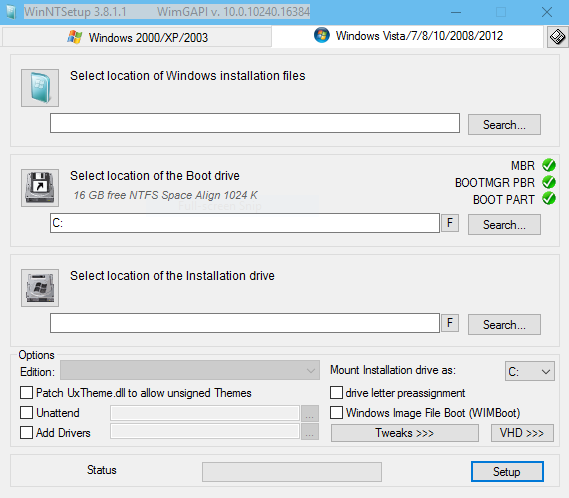Click the BOOTMGR PBR label
Viewport: 569px width, 498px height.
point(495,183)
